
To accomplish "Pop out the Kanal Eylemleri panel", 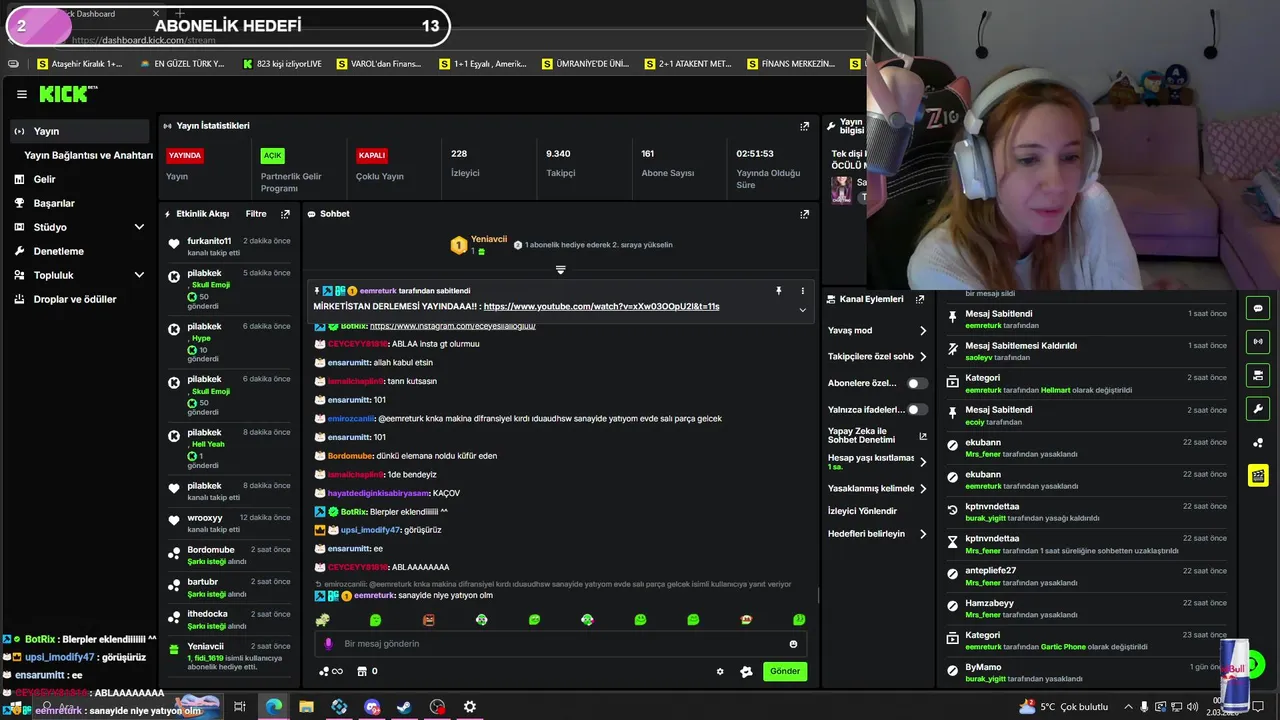I will click(x=920, y=299).
